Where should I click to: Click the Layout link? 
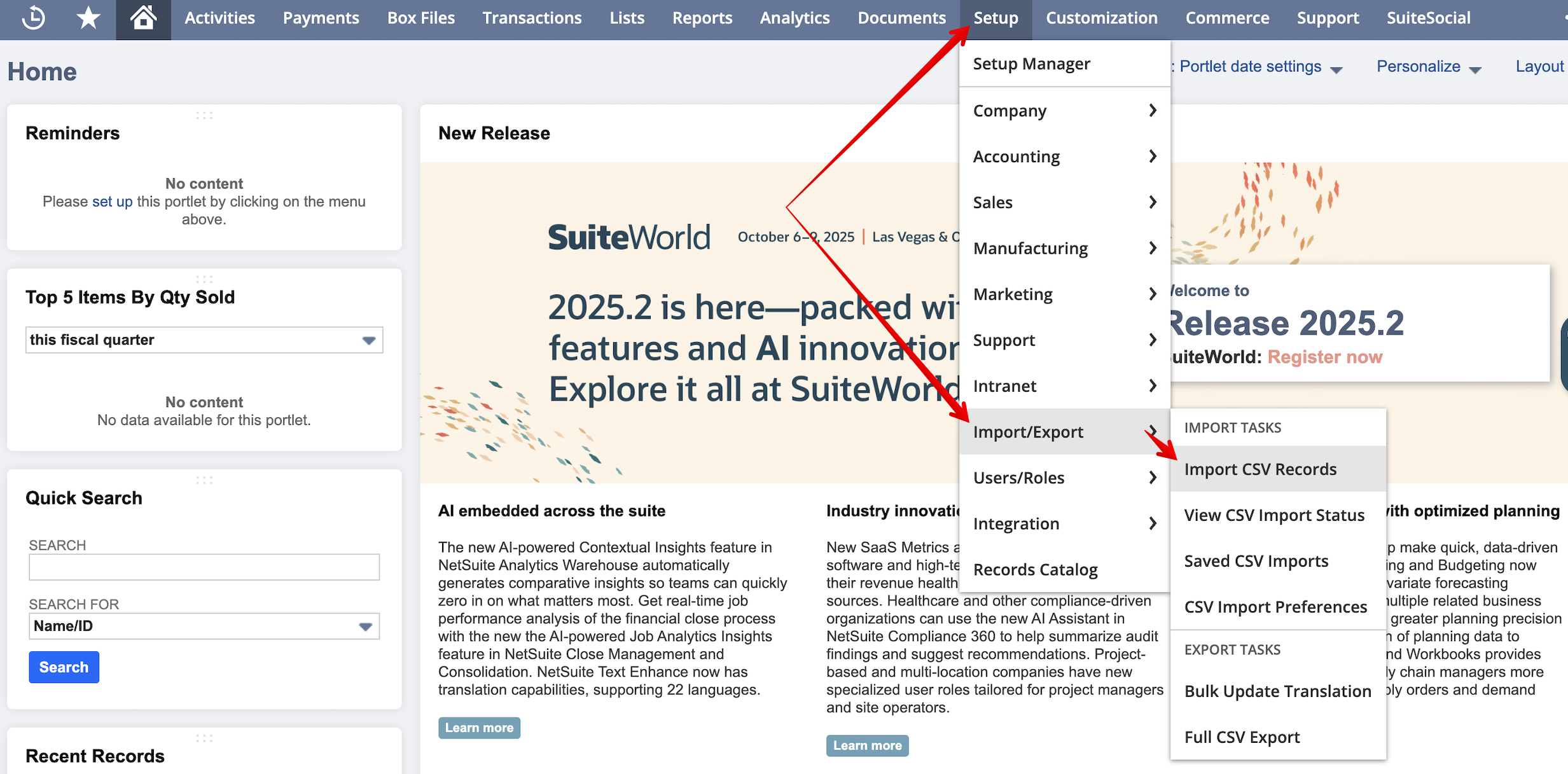point(1539,67)
